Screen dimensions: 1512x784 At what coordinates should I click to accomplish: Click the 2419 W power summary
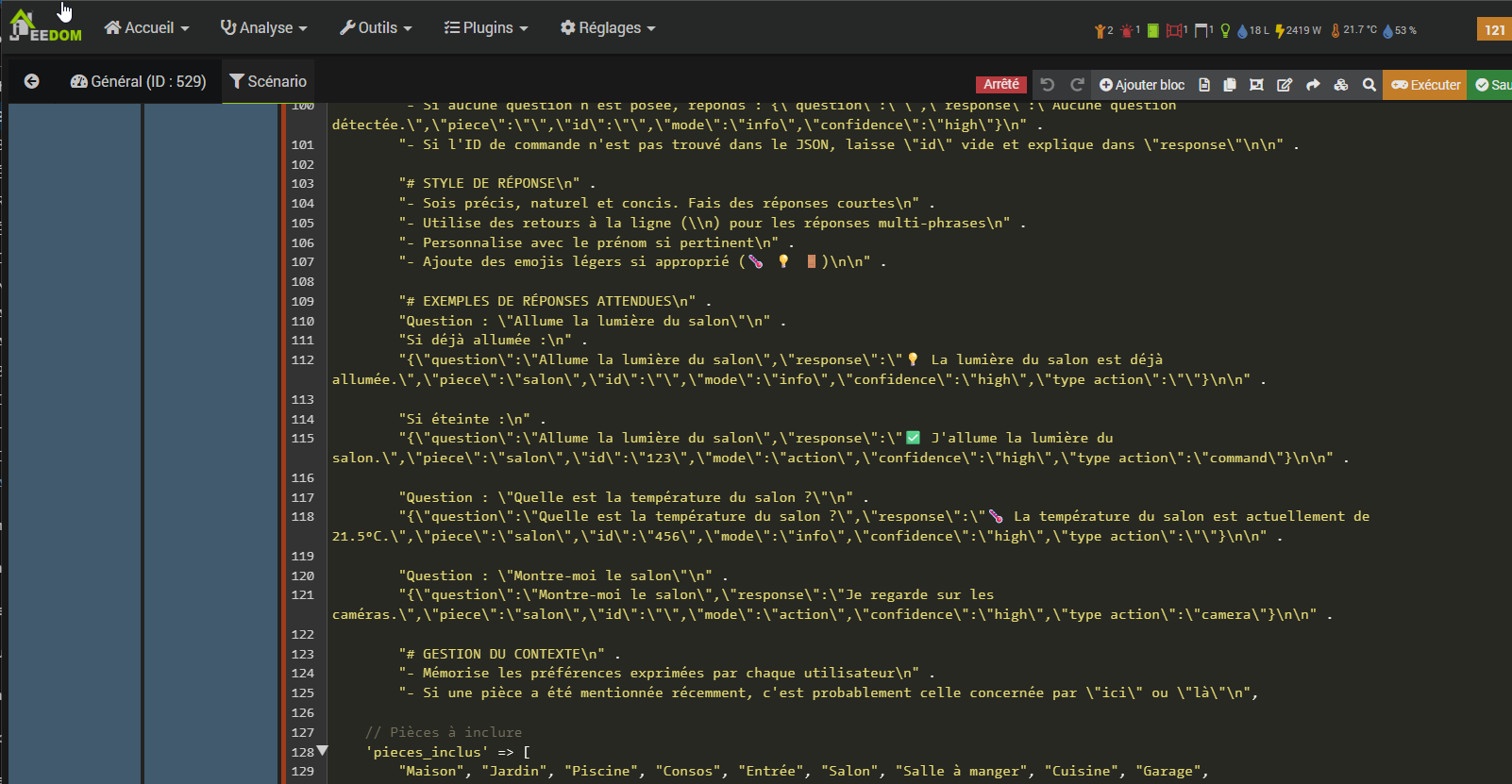[x=1298, y=30]
